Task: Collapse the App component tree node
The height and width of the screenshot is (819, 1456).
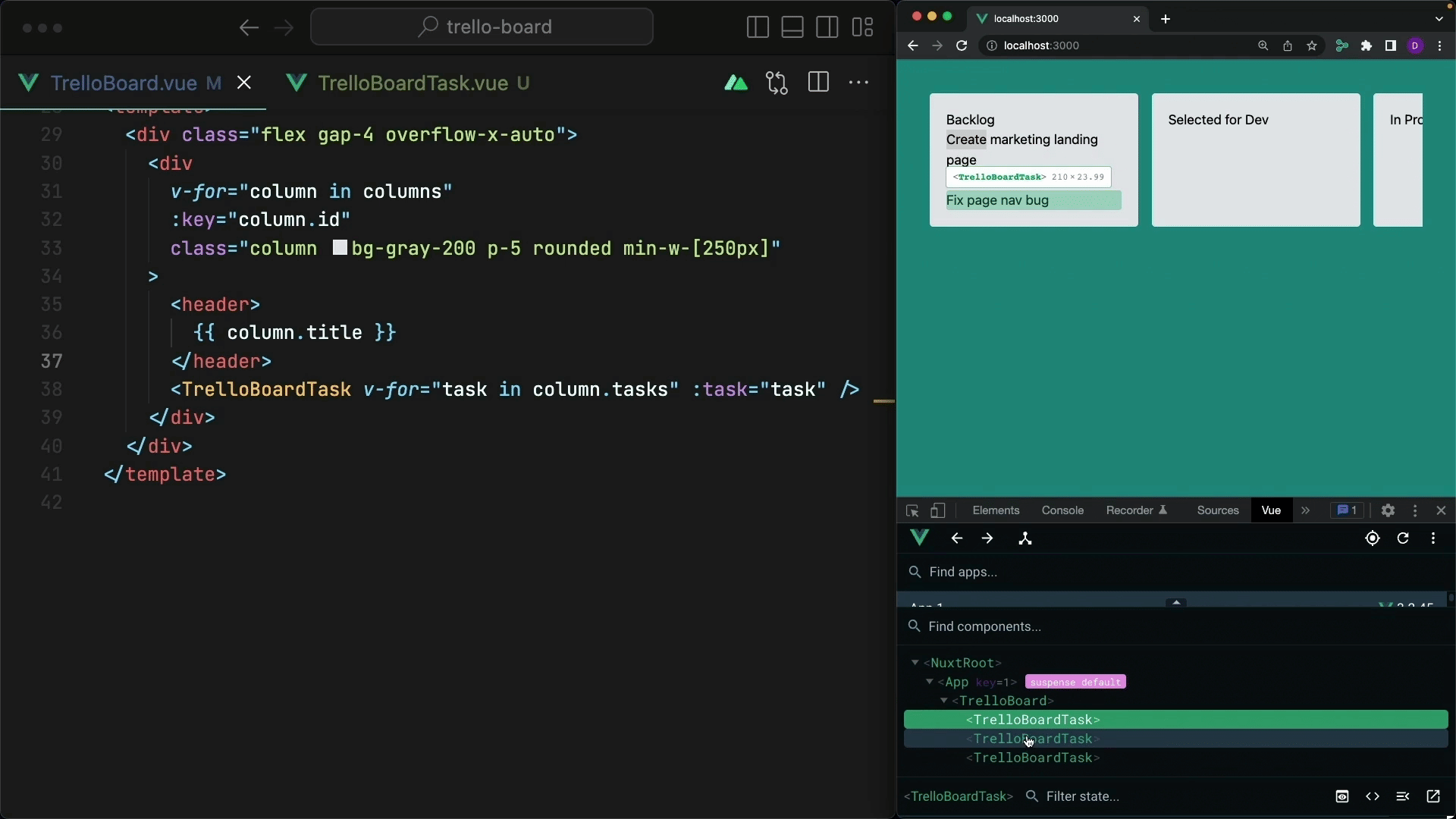Action: click(929, 682)
